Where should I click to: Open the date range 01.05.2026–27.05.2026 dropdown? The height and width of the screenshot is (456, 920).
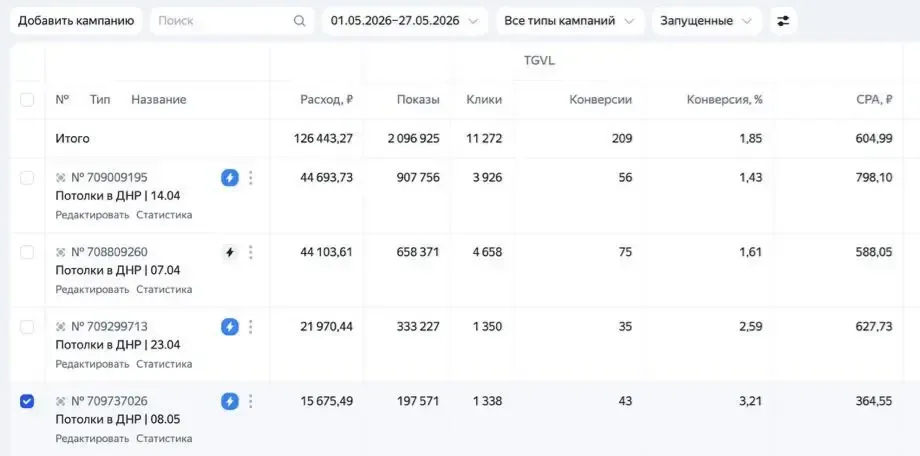coord(405,21)
